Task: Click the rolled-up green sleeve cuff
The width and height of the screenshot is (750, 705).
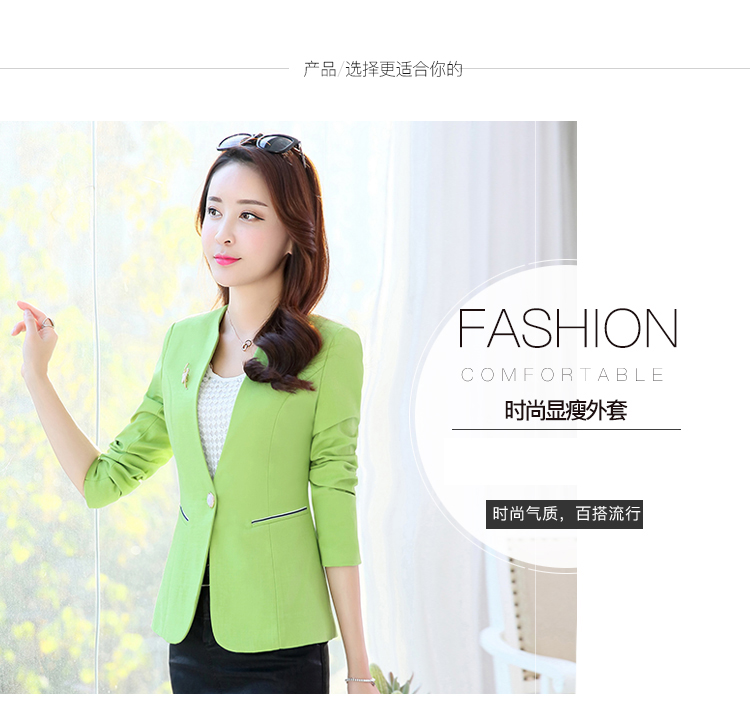Action: [111, 481]
